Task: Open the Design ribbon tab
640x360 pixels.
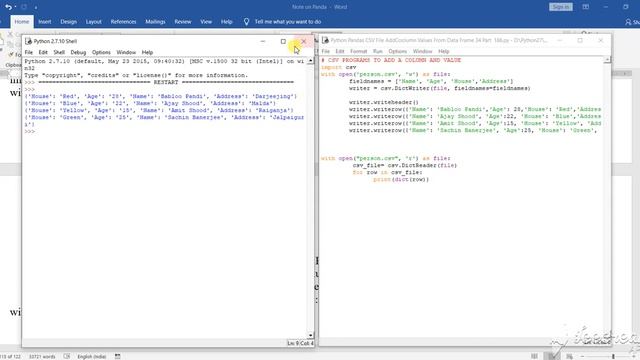Action: coord(69,22)
